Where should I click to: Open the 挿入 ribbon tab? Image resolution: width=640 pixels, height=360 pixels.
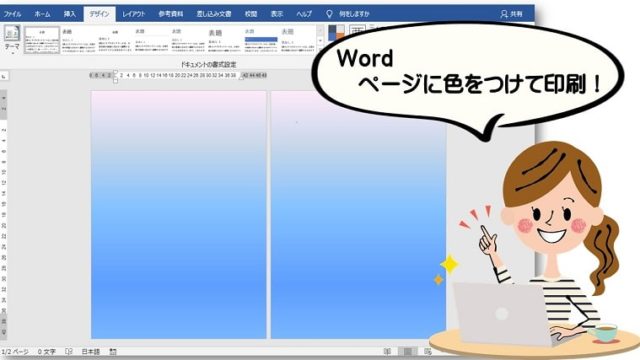[x=70, y=14]
